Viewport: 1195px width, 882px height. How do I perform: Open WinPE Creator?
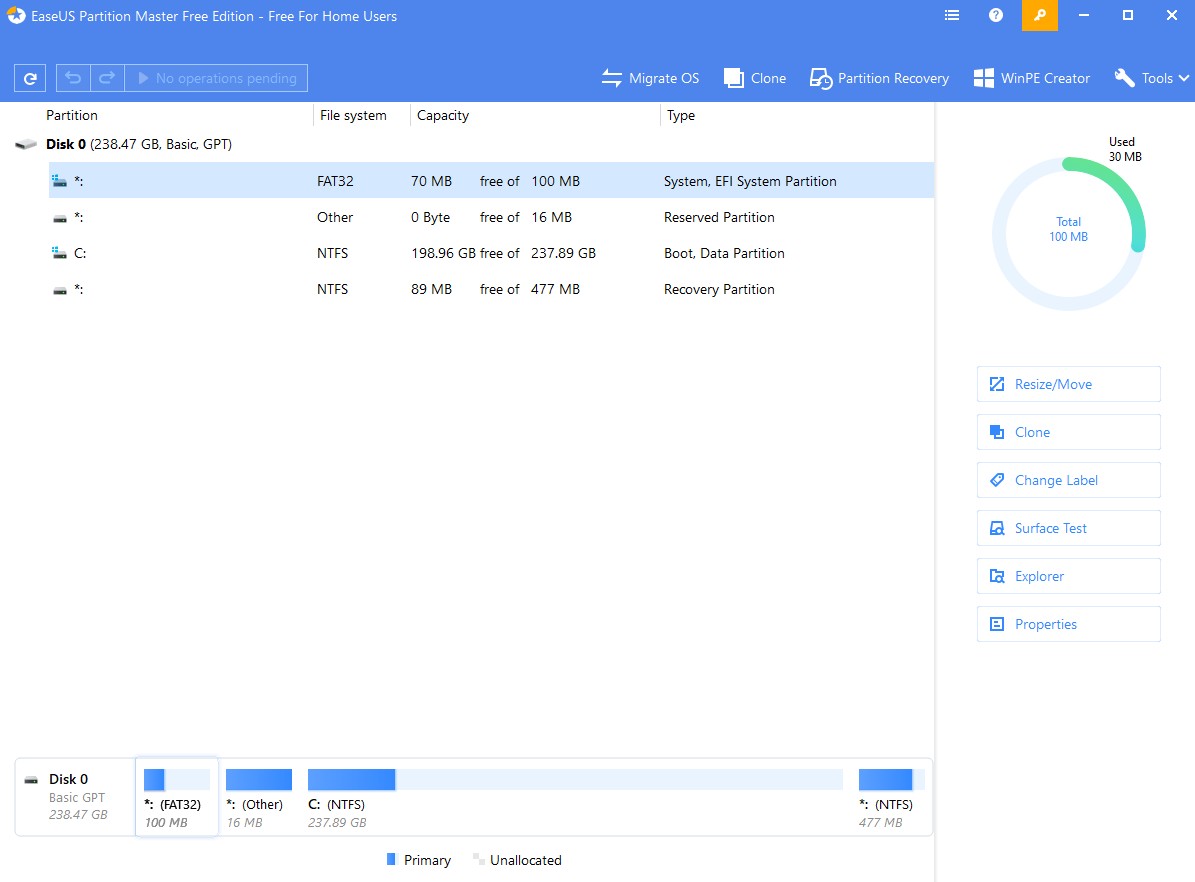1031,78
